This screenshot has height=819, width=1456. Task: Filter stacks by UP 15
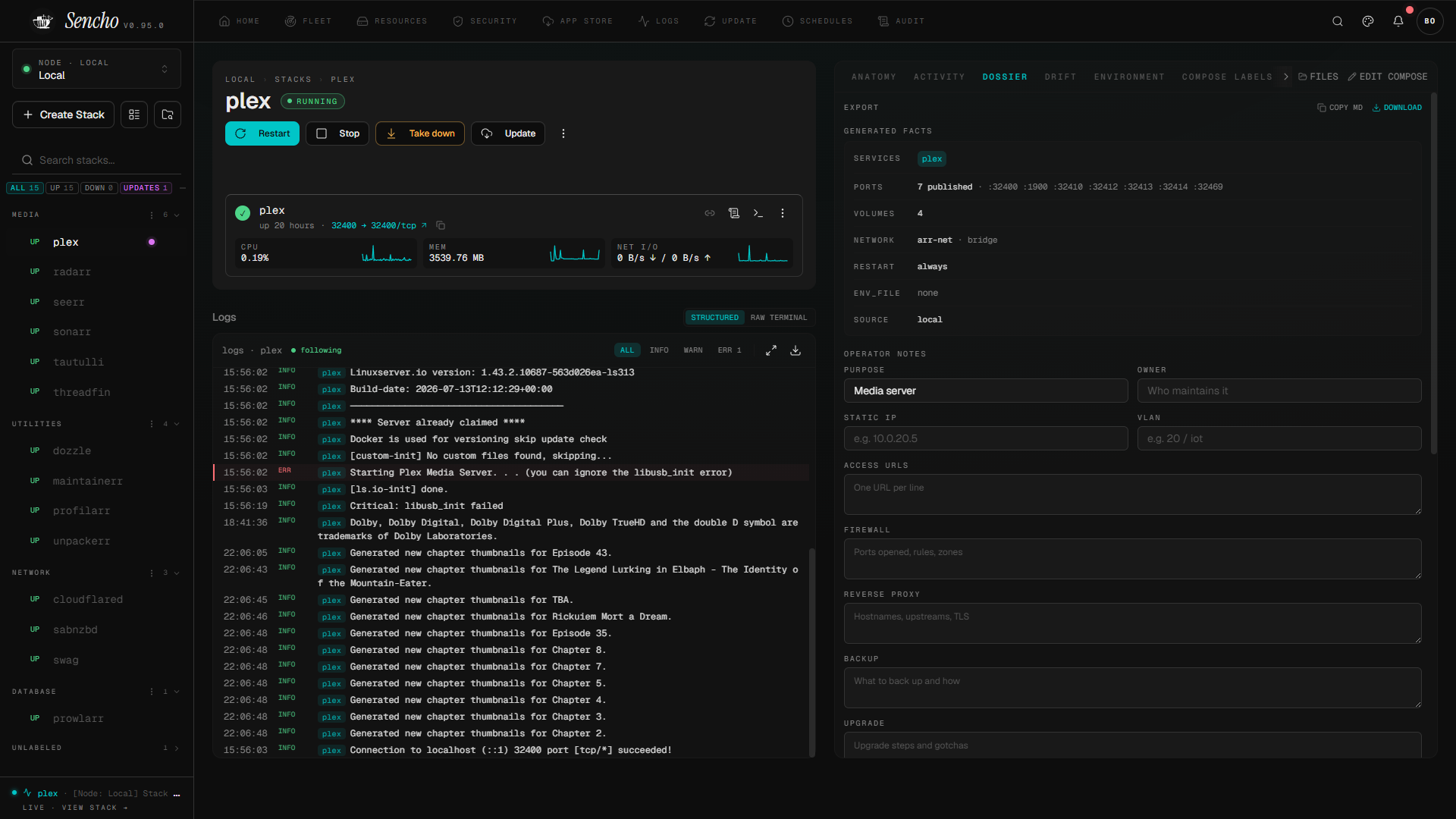pos(62,188)
